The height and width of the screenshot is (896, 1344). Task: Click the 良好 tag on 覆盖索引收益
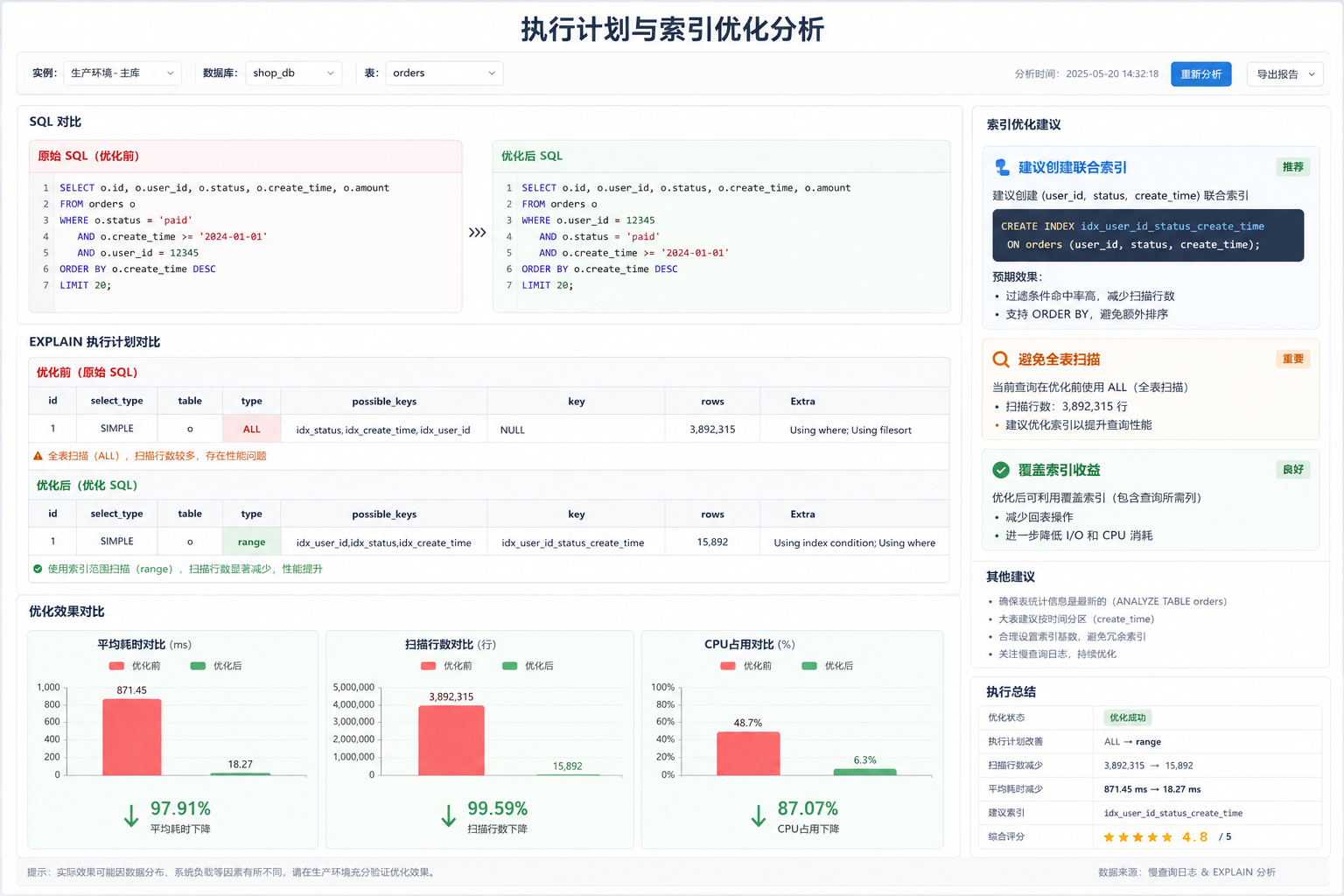[1292, 470]
